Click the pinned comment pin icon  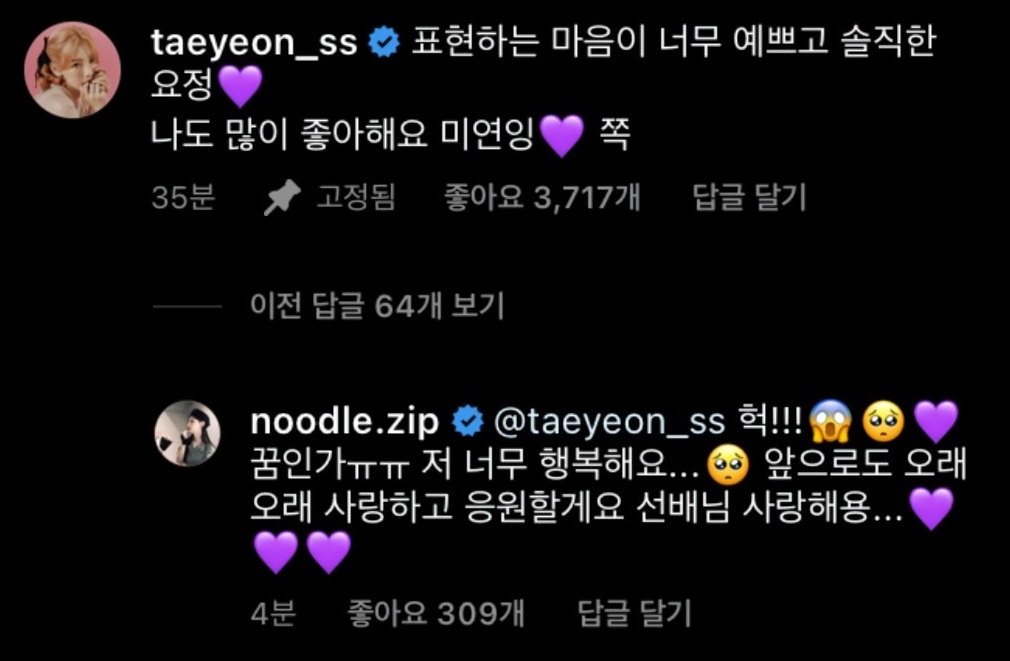(x=282, y=197)
